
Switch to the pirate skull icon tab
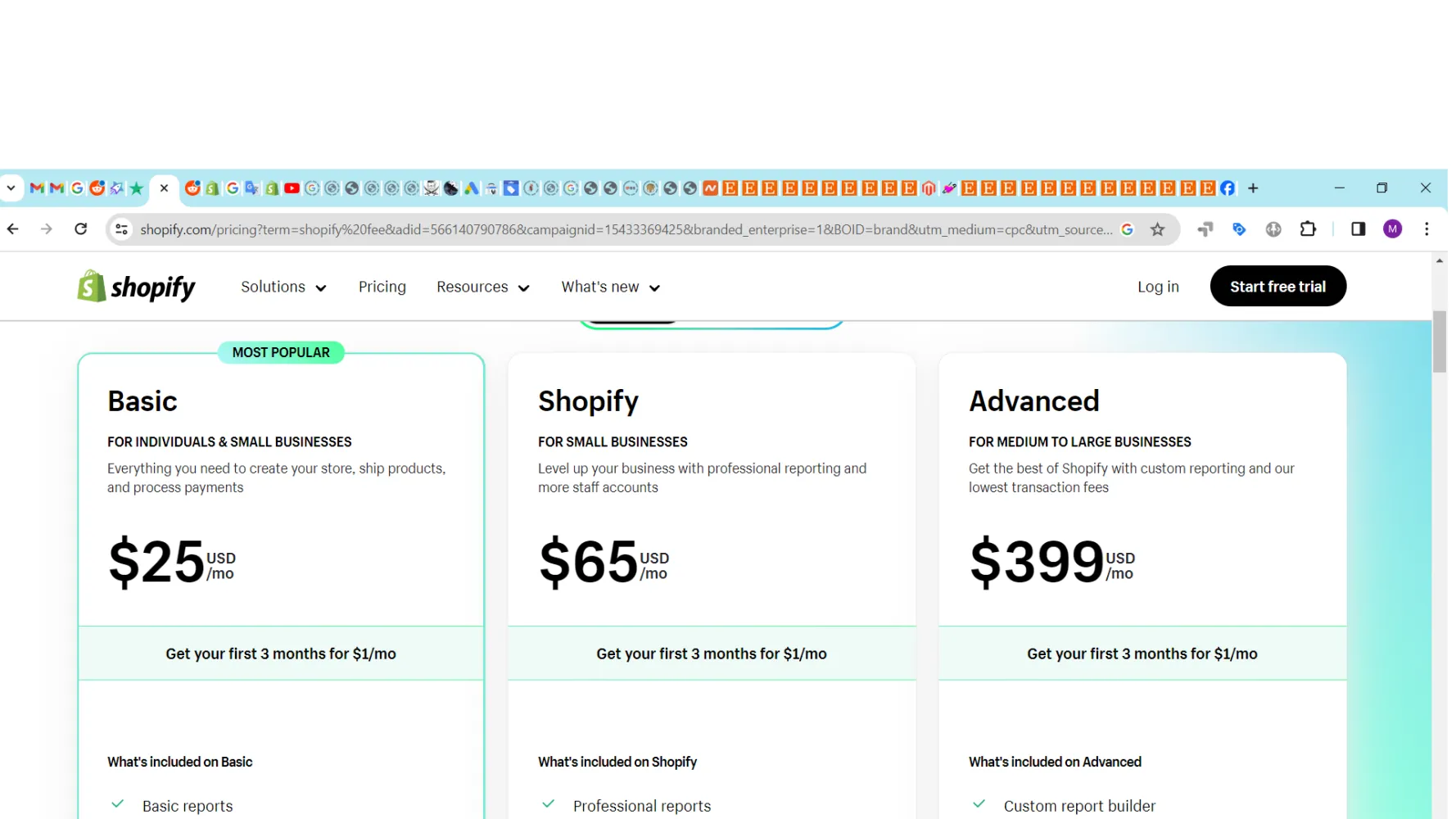point(432,188)
